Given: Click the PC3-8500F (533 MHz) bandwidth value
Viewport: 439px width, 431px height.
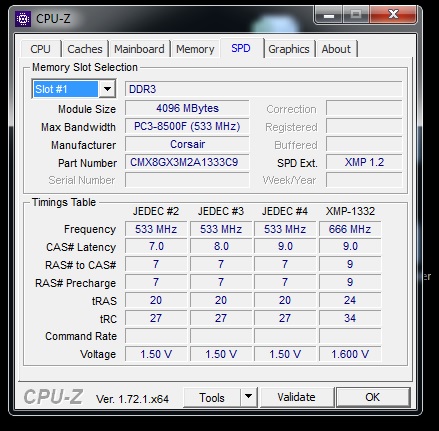Looking at the screenshot, I should click(187, 126).
